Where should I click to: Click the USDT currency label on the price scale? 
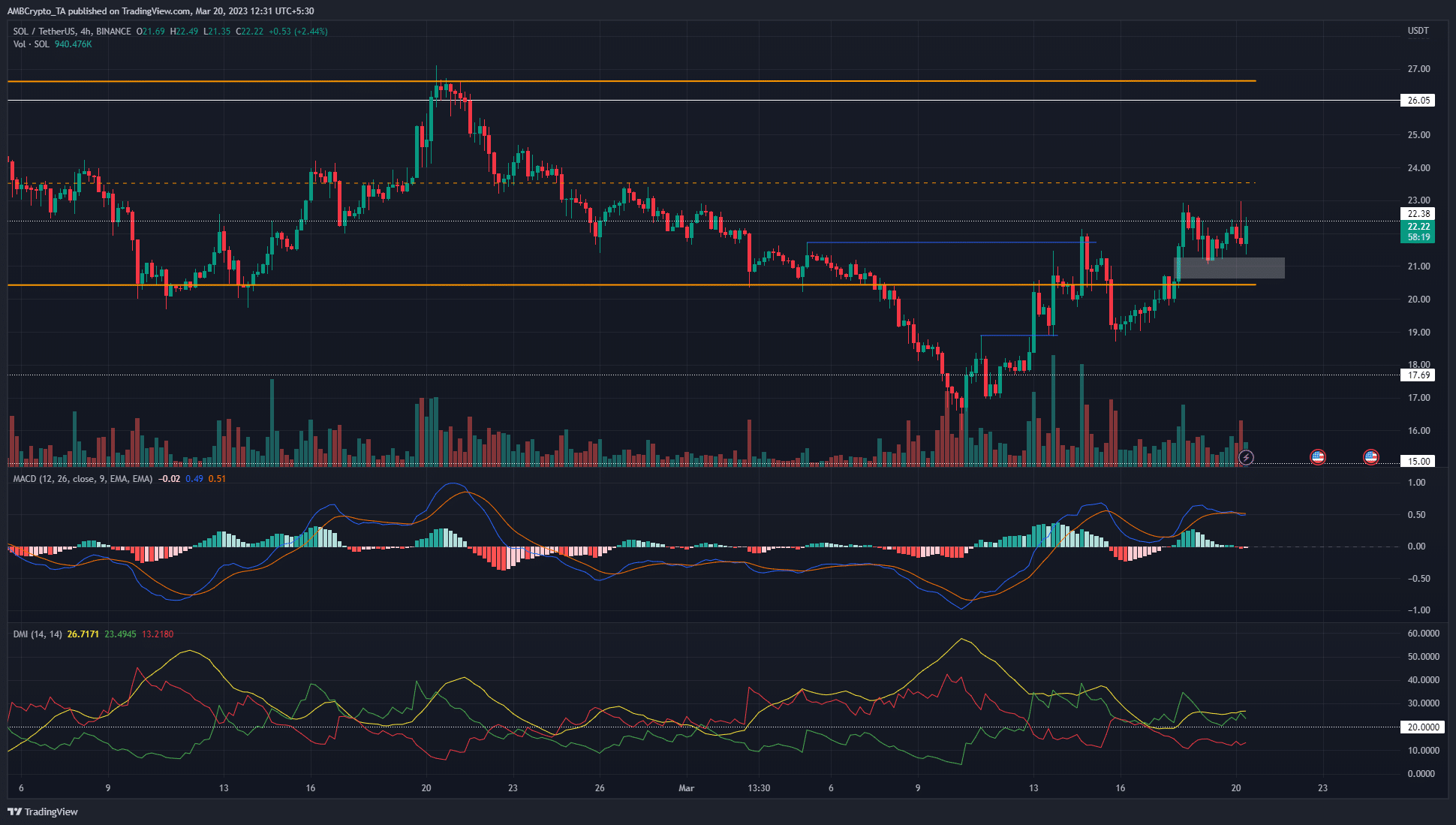[x=1417, y=31]
